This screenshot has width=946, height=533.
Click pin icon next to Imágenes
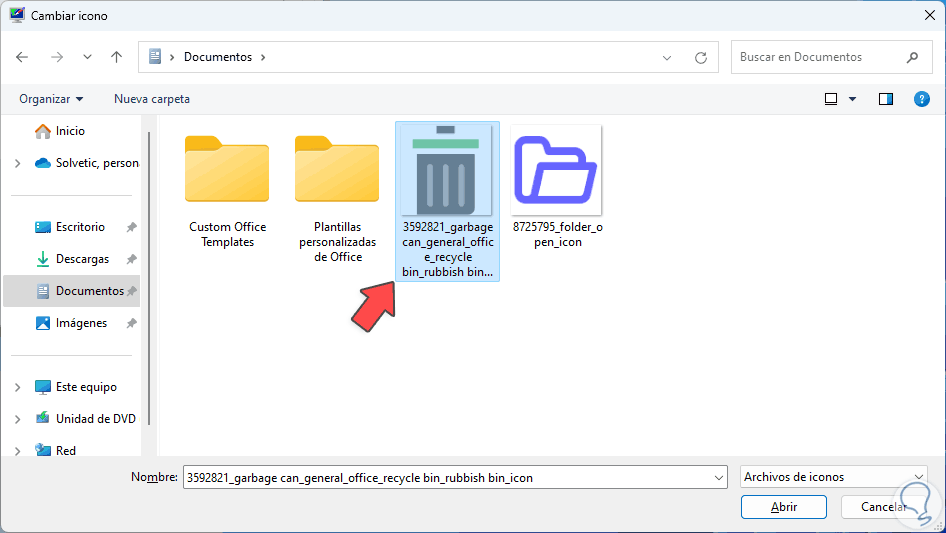point(131,323)
